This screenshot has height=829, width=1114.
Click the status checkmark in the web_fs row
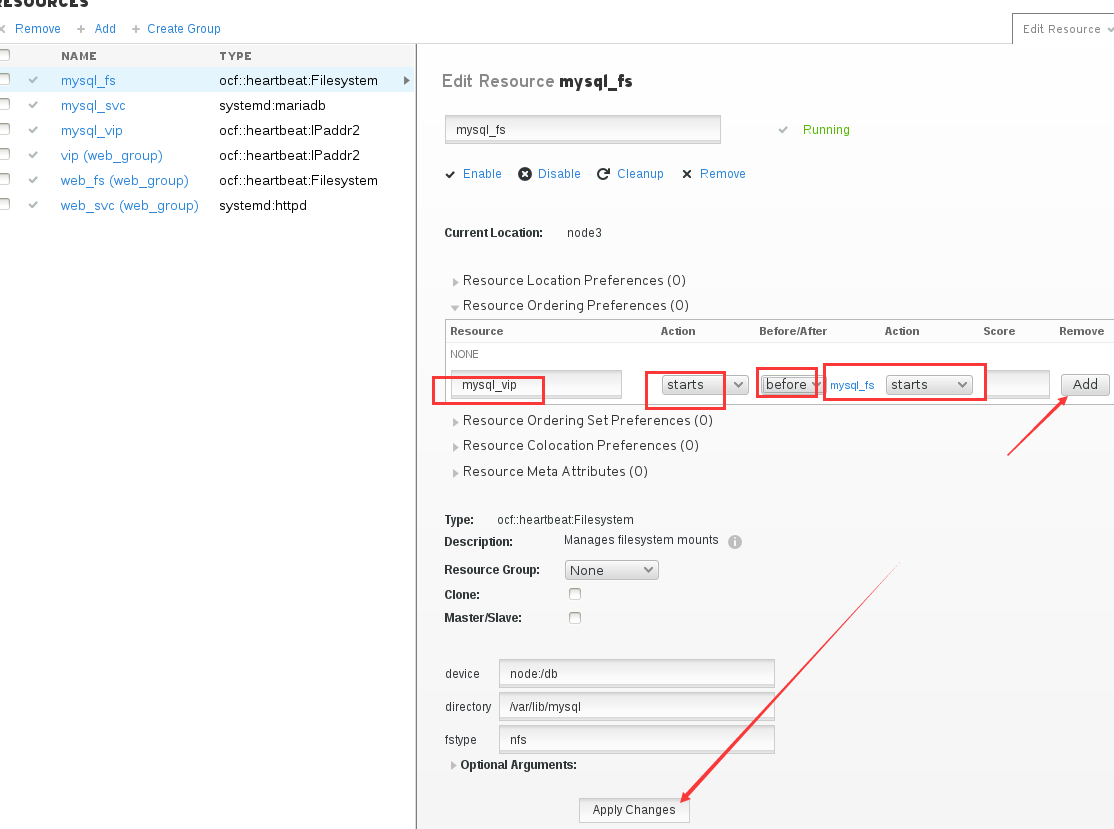(x=33, y=180)
